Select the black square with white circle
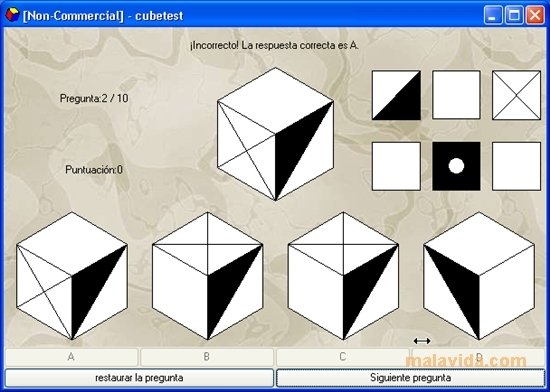 tap(456, 166)
